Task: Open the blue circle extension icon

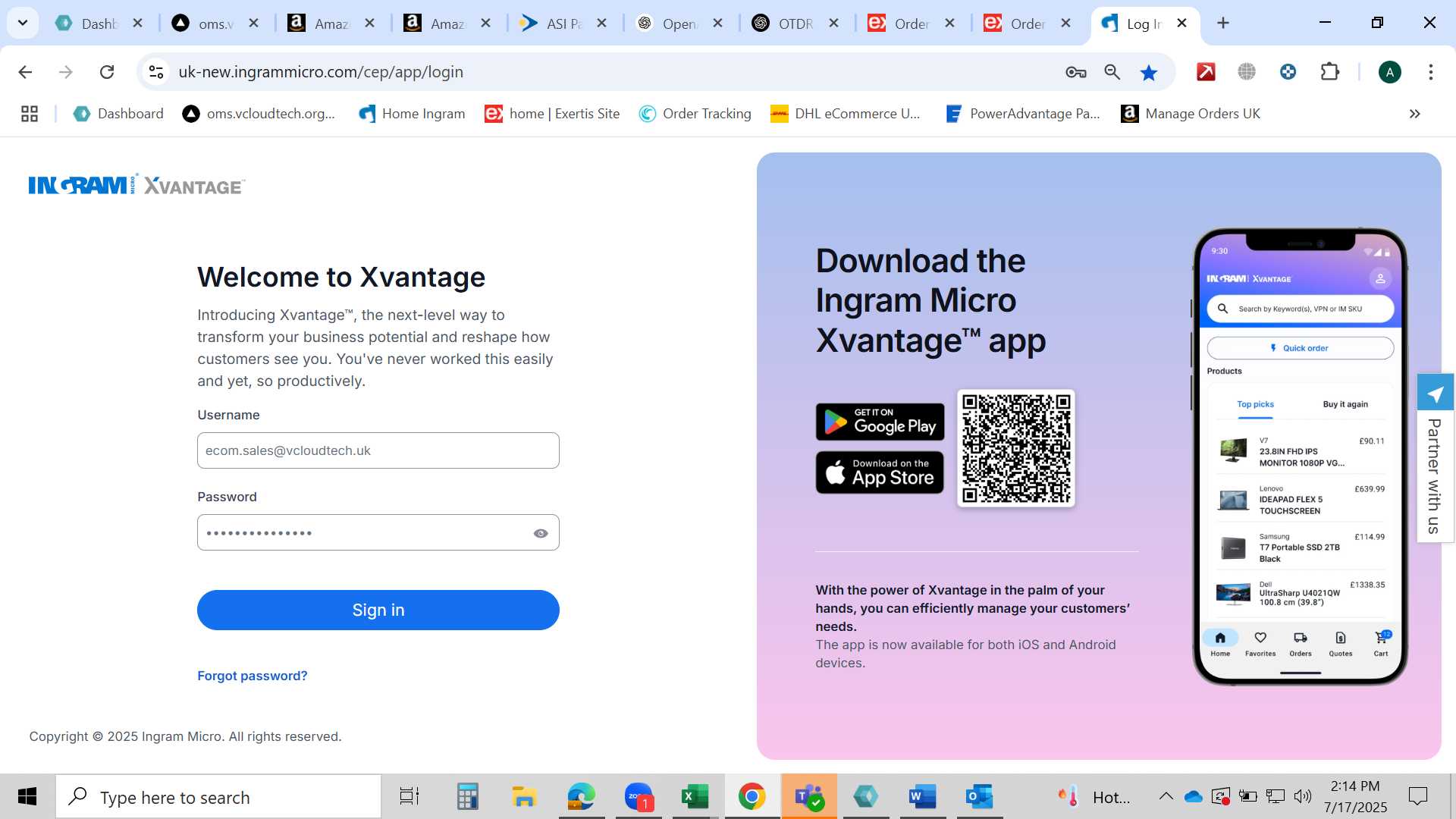Action: (1288, 72)
